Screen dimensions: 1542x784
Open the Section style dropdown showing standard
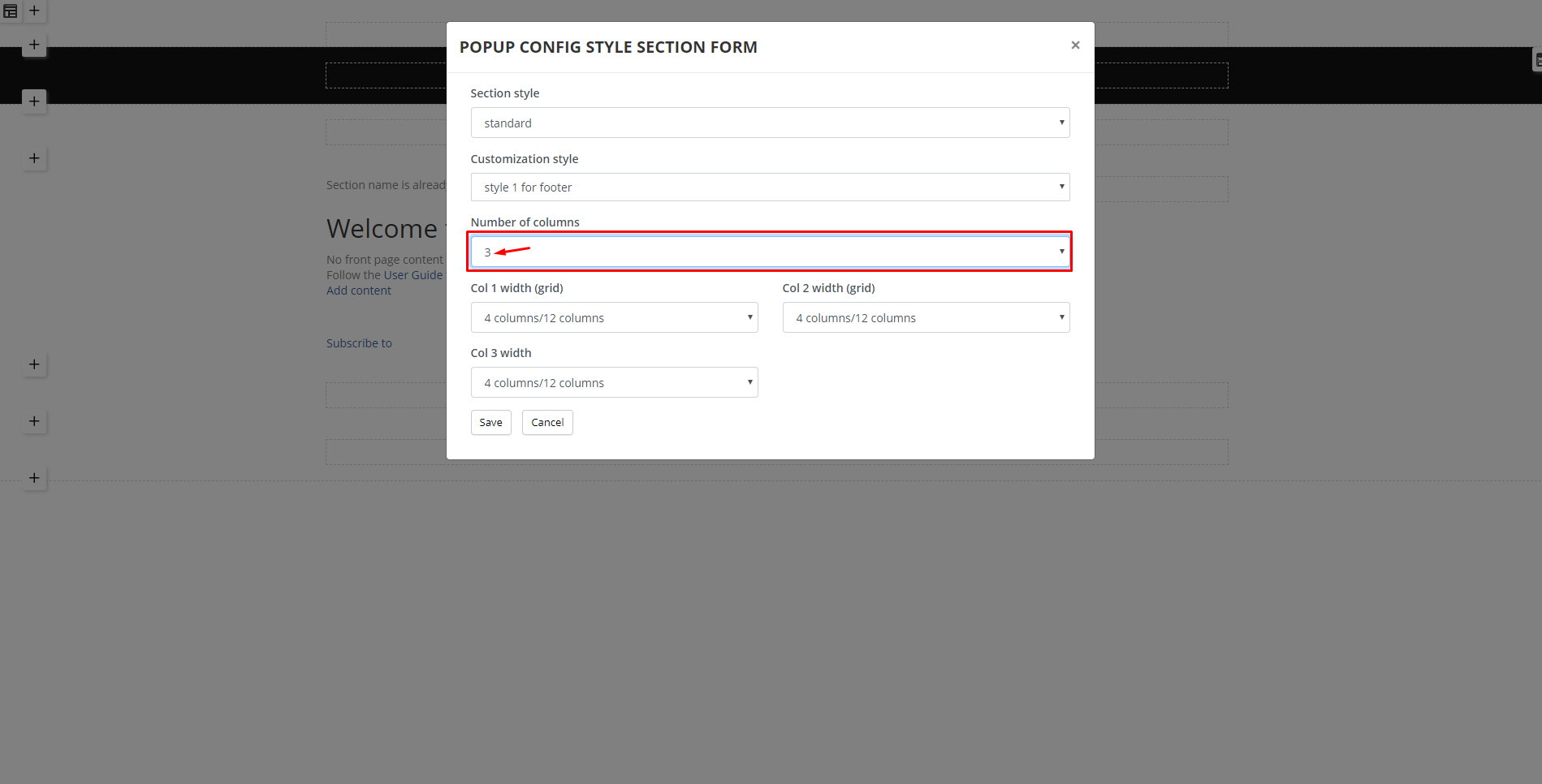[770, 123]
